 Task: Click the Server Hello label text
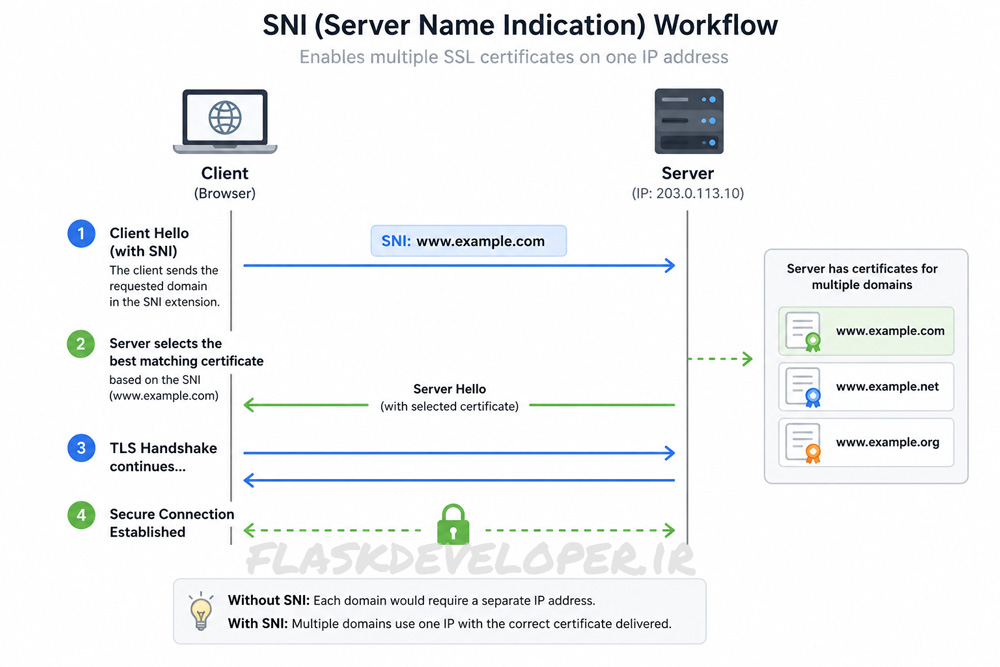pyautogui.click(x=450, y=389)
